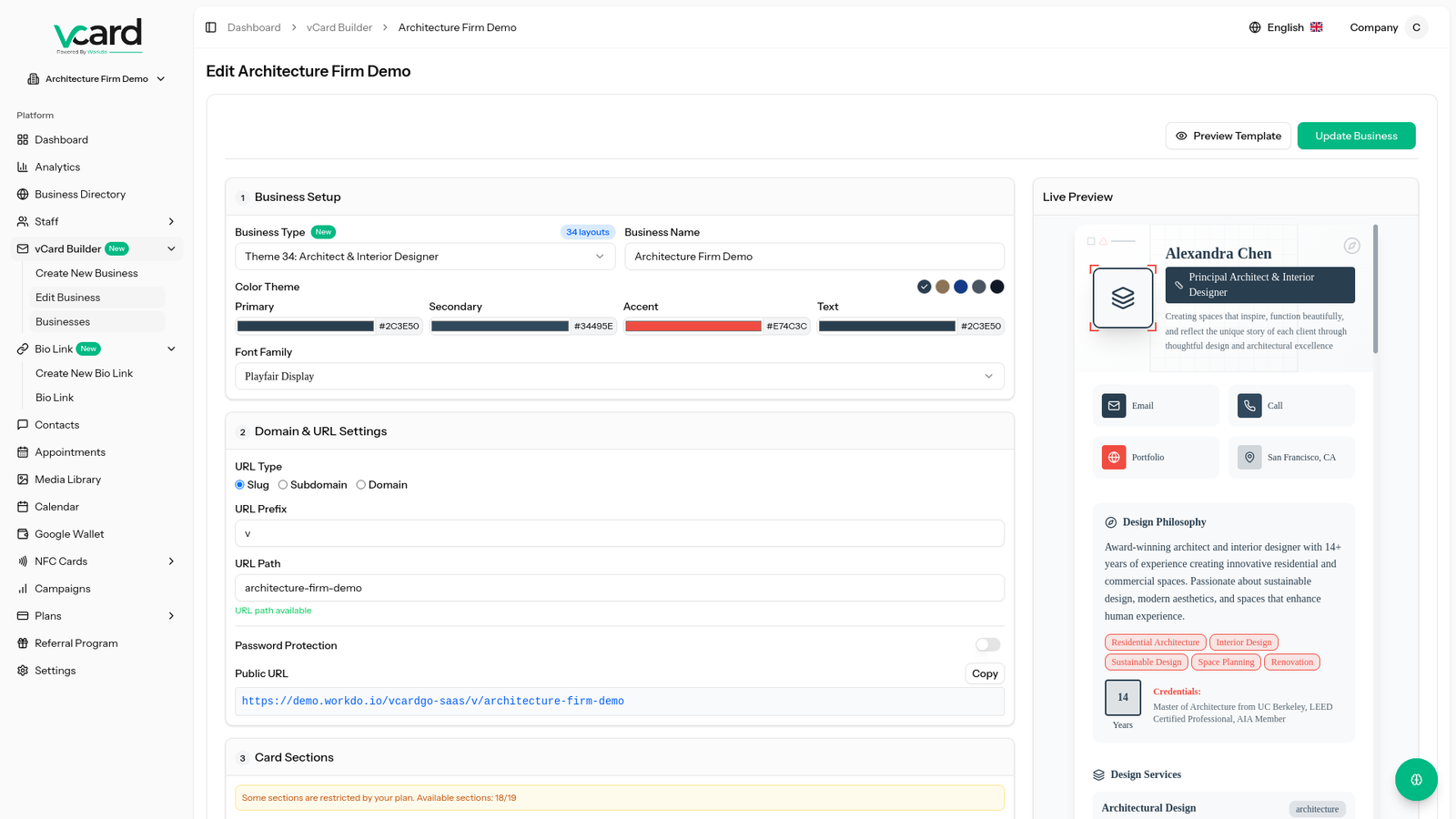1456x819 pixels.
Task: Open the Font Family dropdown
Action: [619, 377]
